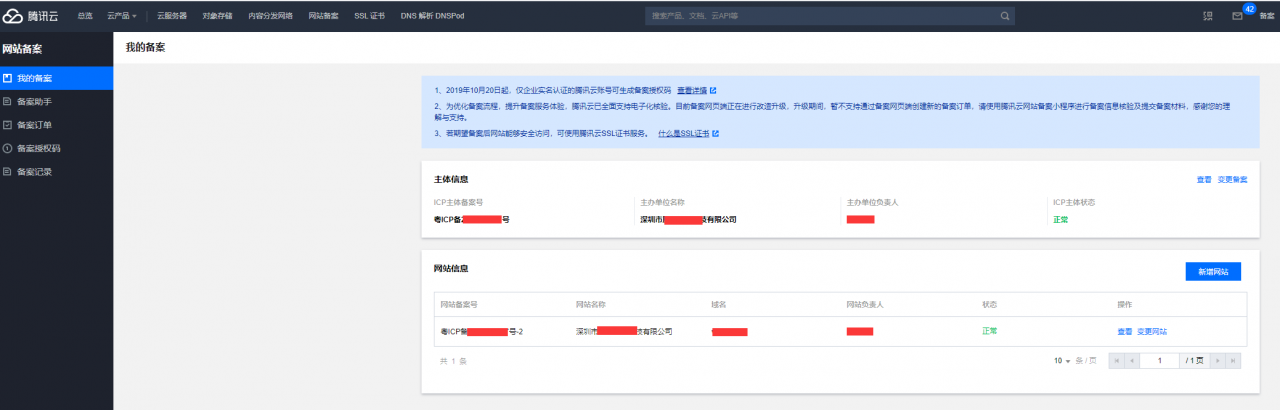Image resolution: width=1280 pixels, height=410 pixels.
Task: Open 内容分发网络 in top navigation
Action: [271, 16]
